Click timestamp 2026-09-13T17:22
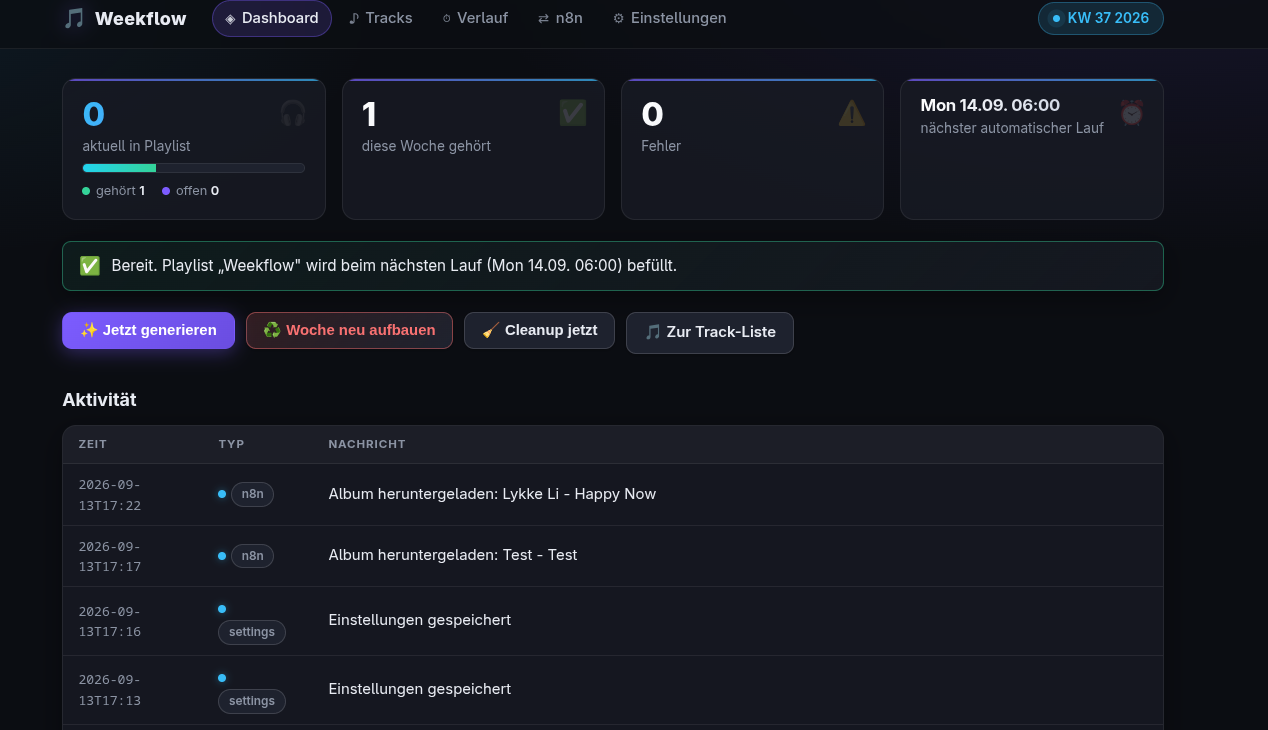Viewport: 1268px width, 730px height. (110, 495)
